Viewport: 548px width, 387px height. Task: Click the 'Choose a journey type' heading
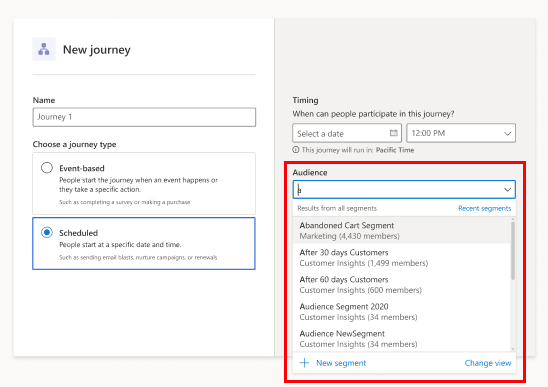click(x=74, y=144)
